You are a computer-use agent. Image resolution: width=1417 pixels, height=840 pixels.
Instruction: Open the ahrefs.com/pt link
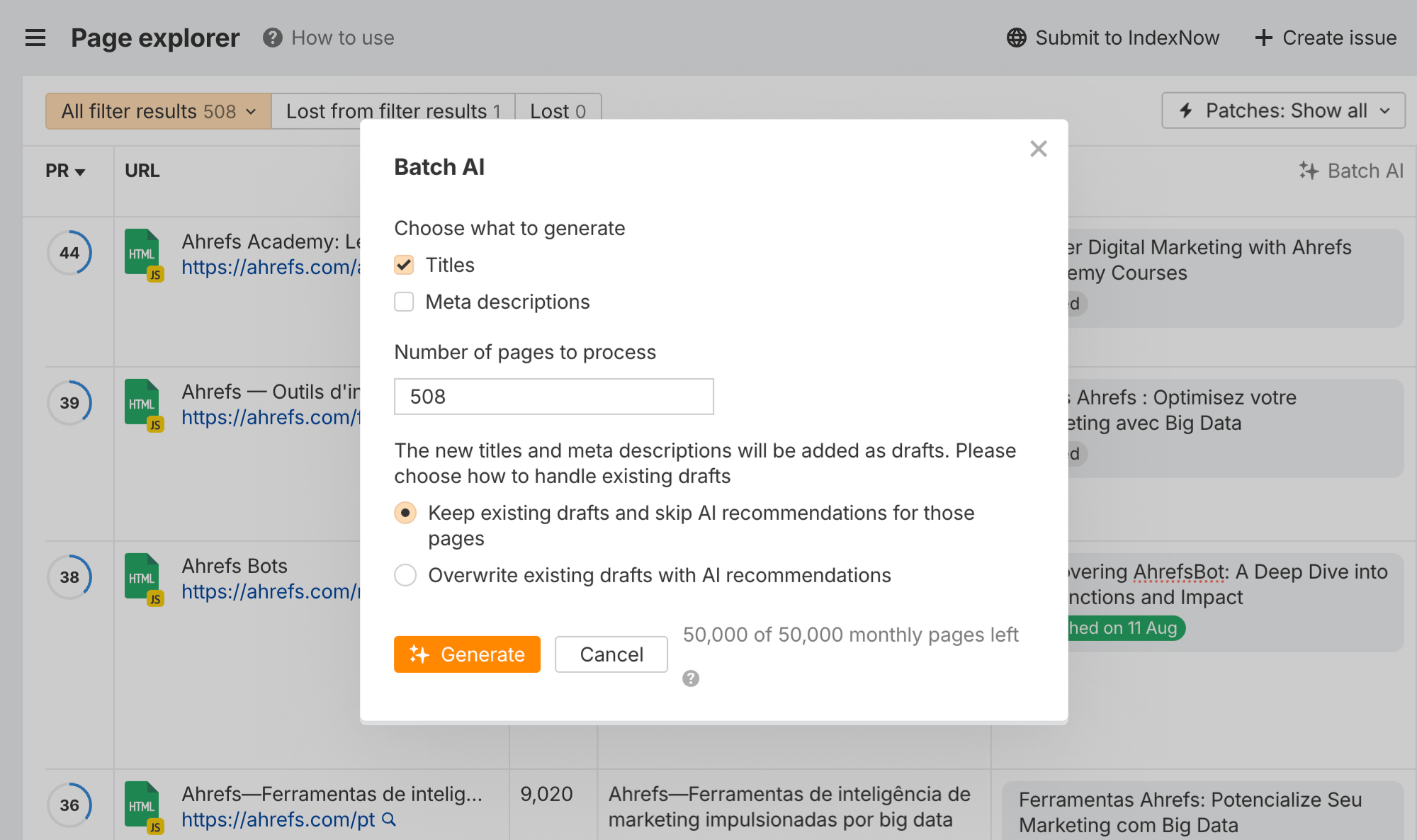pyautogui.click(x=276, y=819)
